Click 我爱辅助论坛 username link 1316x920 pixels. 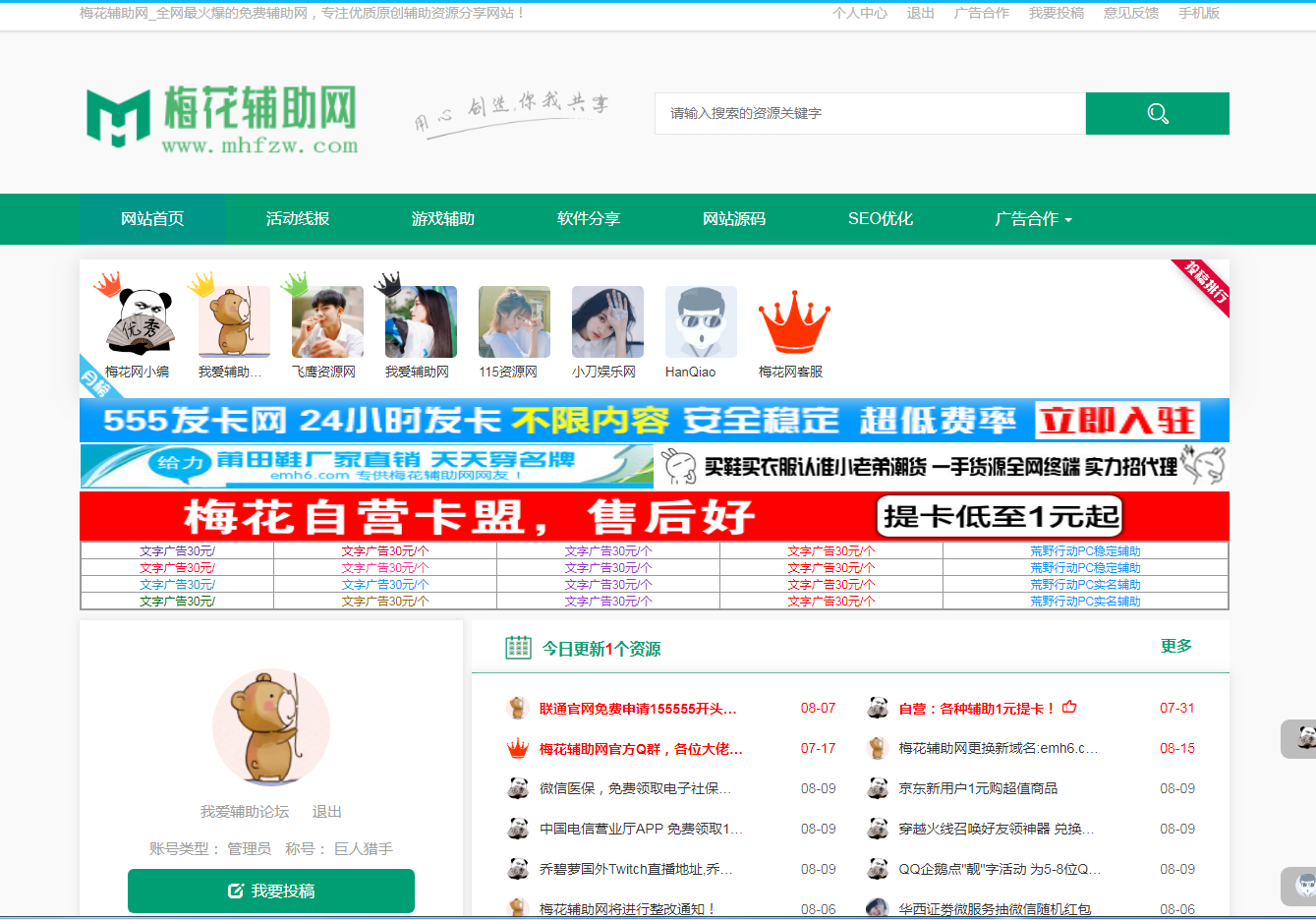click(x=245, y=812)
